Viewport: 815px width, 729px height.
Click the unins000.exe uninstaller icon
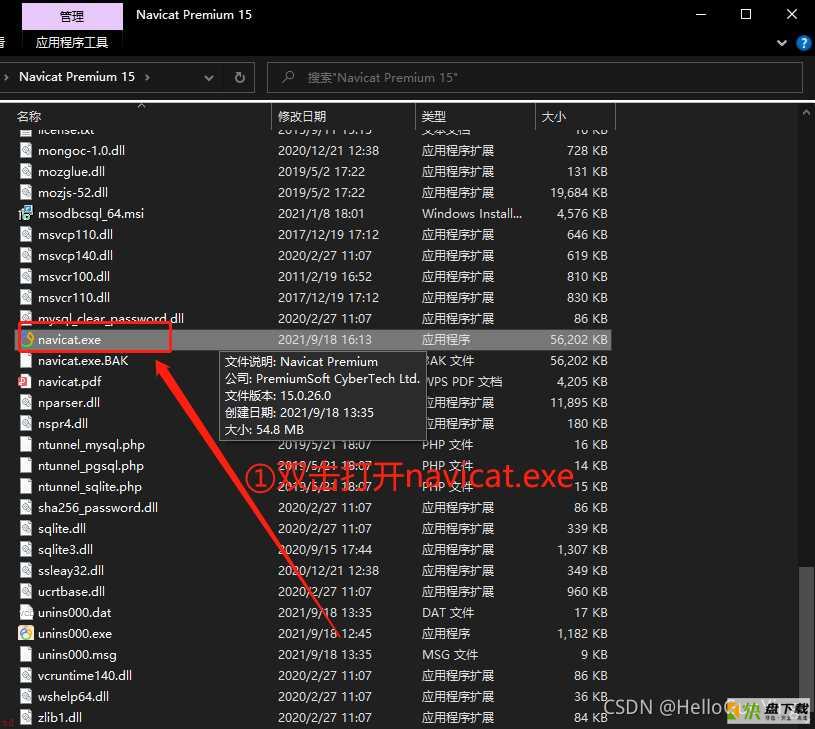pyautogui.click(x=25, y=633)
